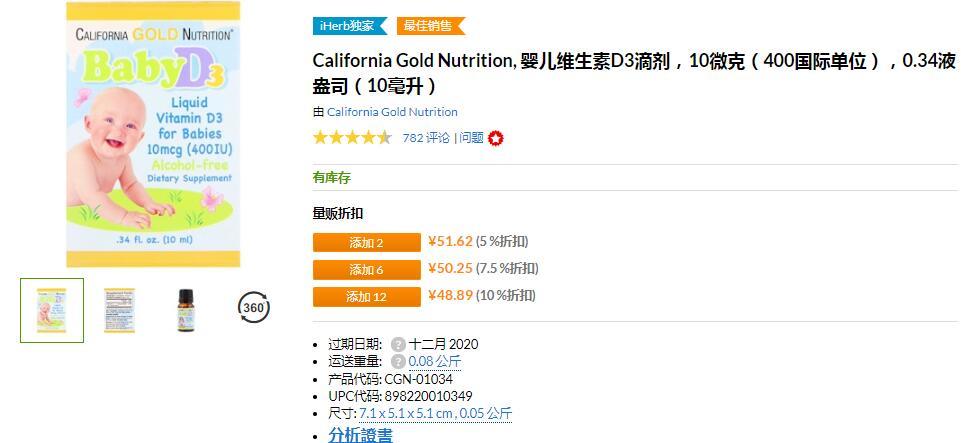This screenshot has width=961, height=443.
Task: Click the star rating icons
Action: pos(352,138)
